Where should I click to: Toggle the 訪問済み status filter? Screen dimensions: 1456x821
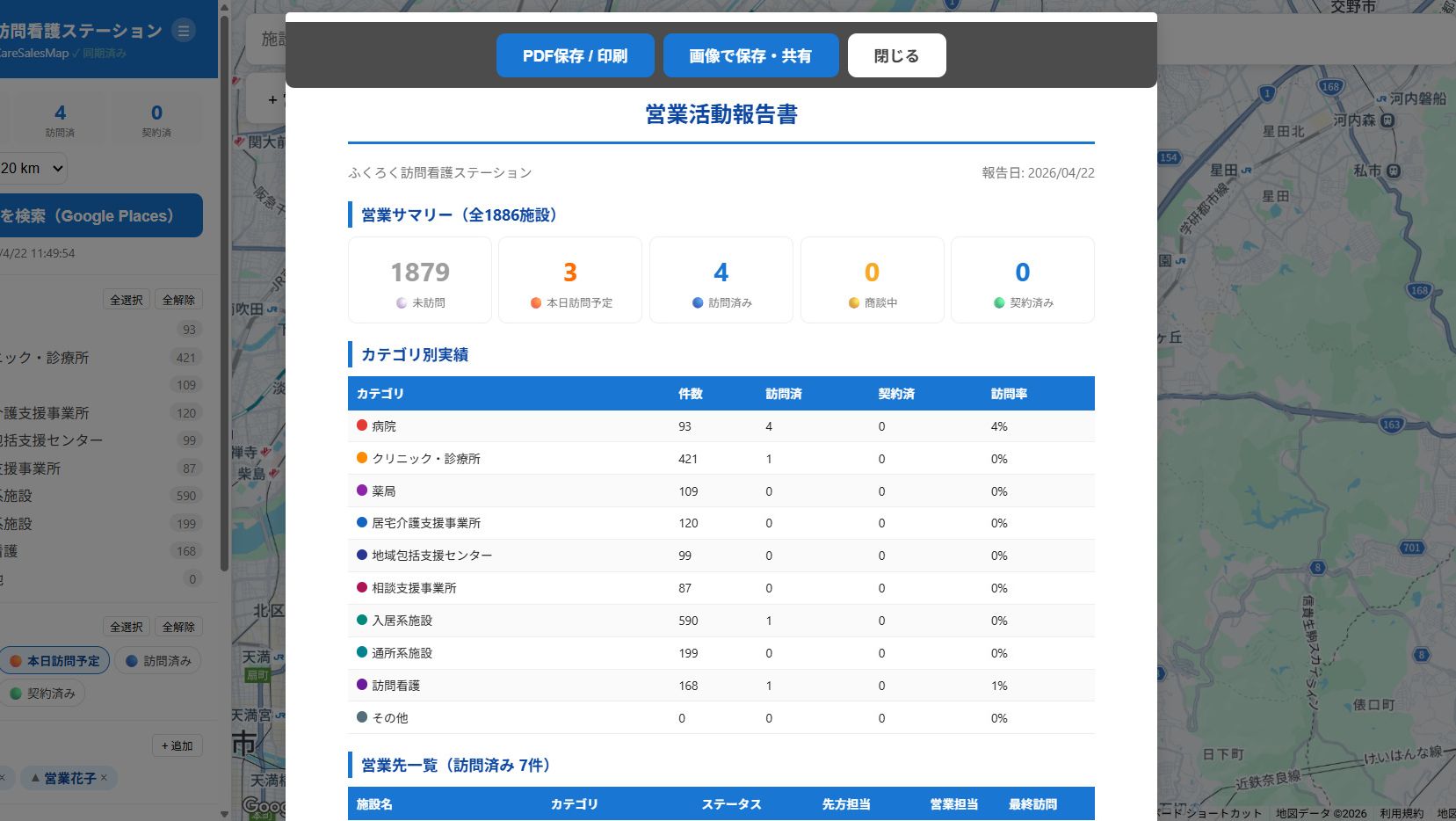coord(157,659)
